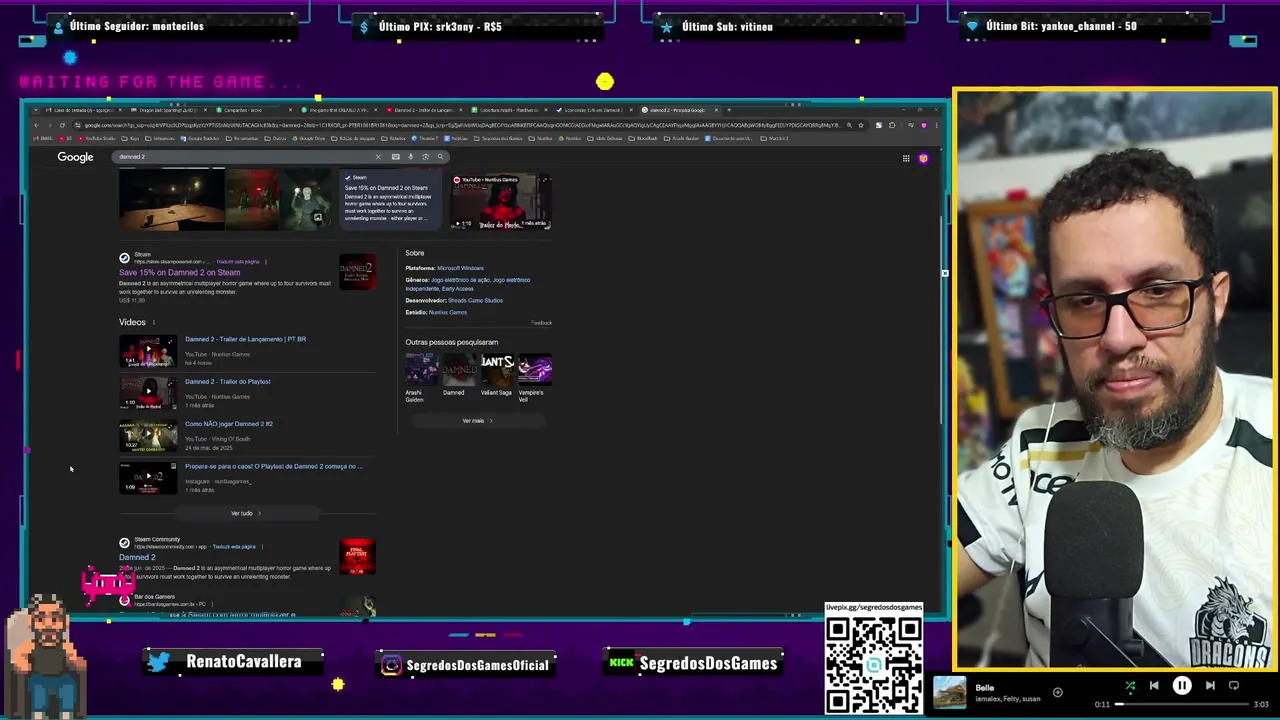Start voice search with microphone icon

click(410, 157)
